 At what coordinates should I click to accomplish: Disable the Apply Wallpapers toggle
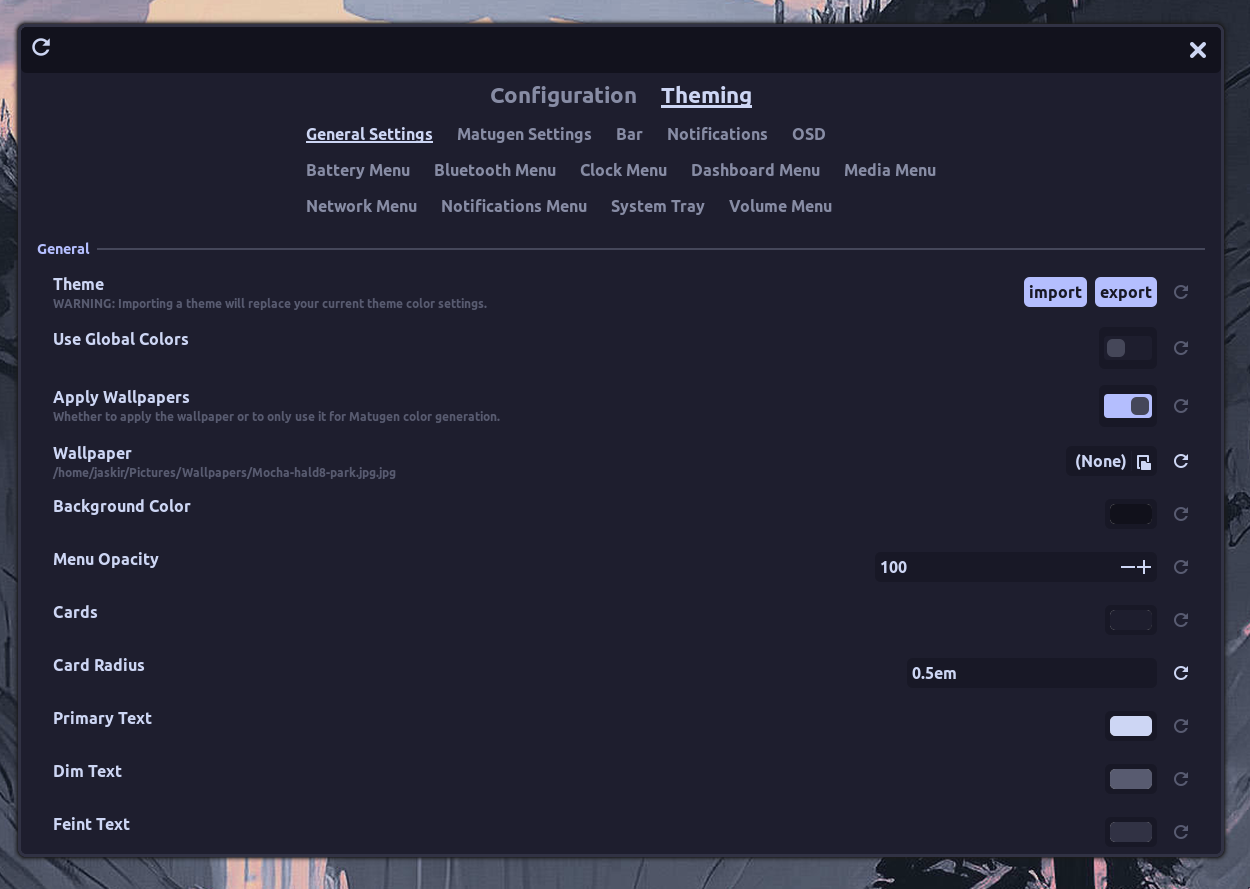[x=1127, y=406]
